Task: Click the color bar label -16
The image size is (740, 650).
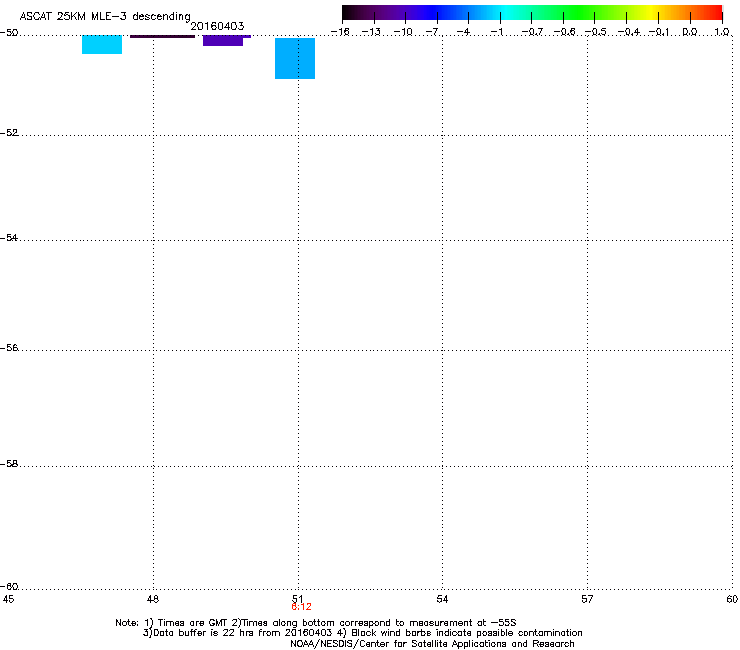Action: (340, 32)
